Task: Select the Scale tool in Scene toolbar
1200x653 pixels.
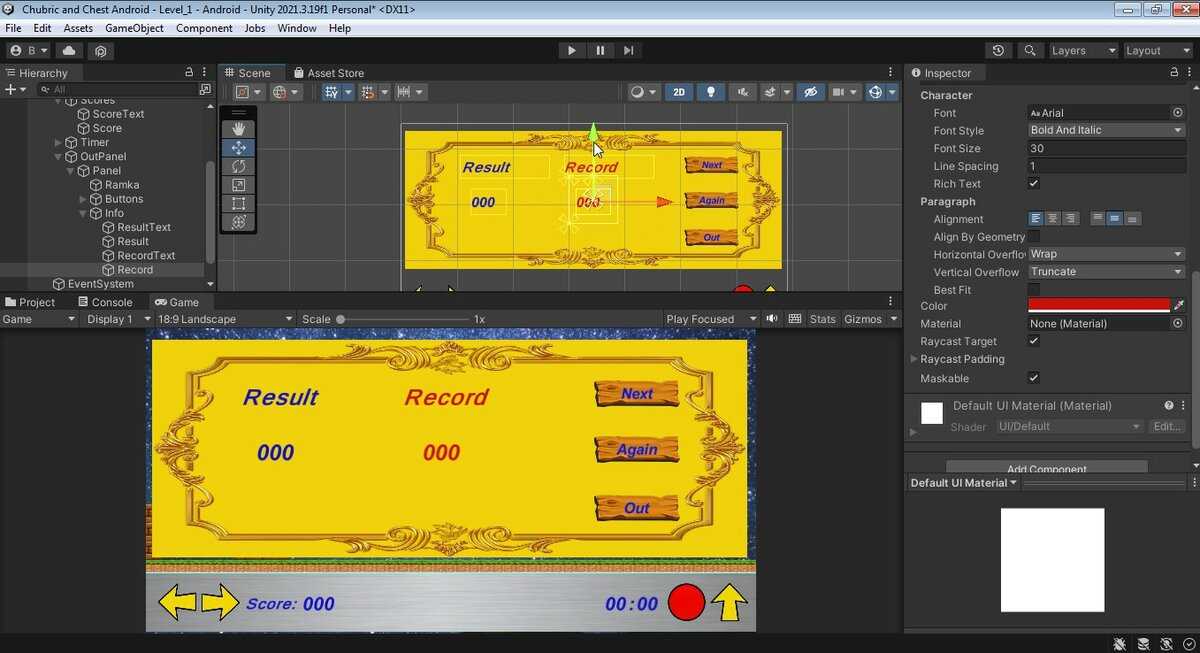Action: click(x=238, y=185)
